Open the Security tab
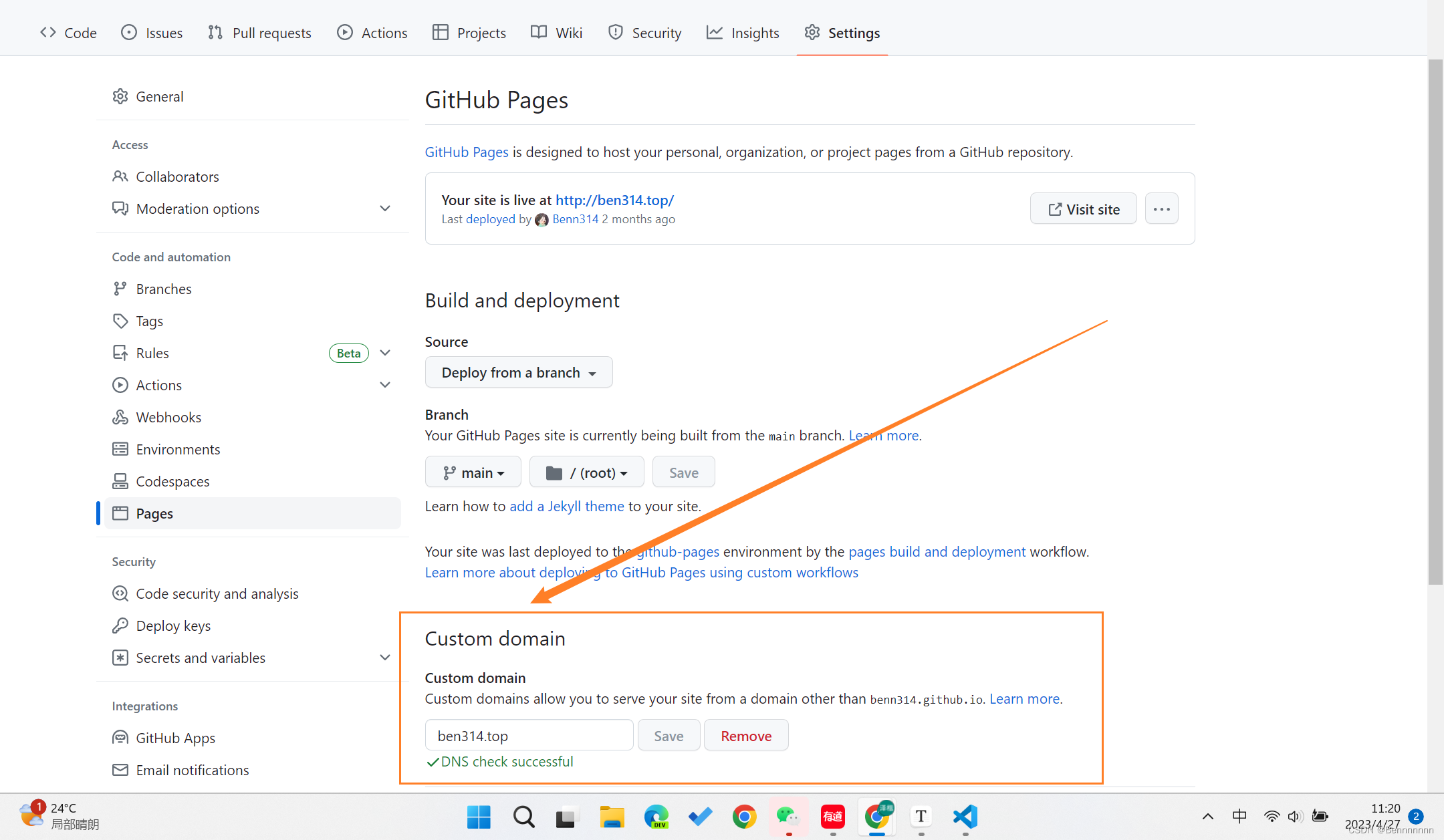This screenshot has height=840, width=1444. [644, 33]
